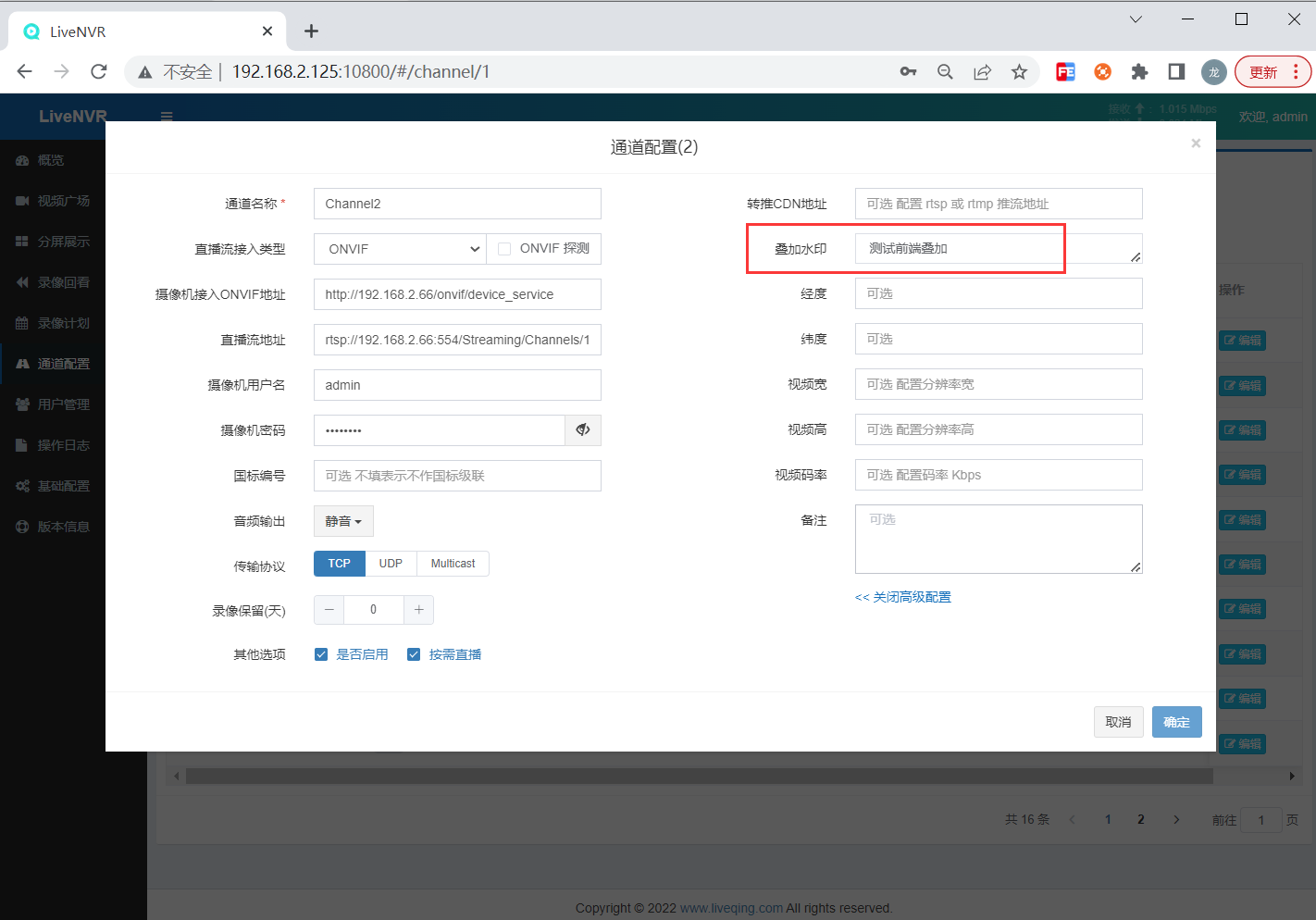Open the tab search chevron in title bar
This screenshot has height=920, width=1316.
pos(1136,19)
